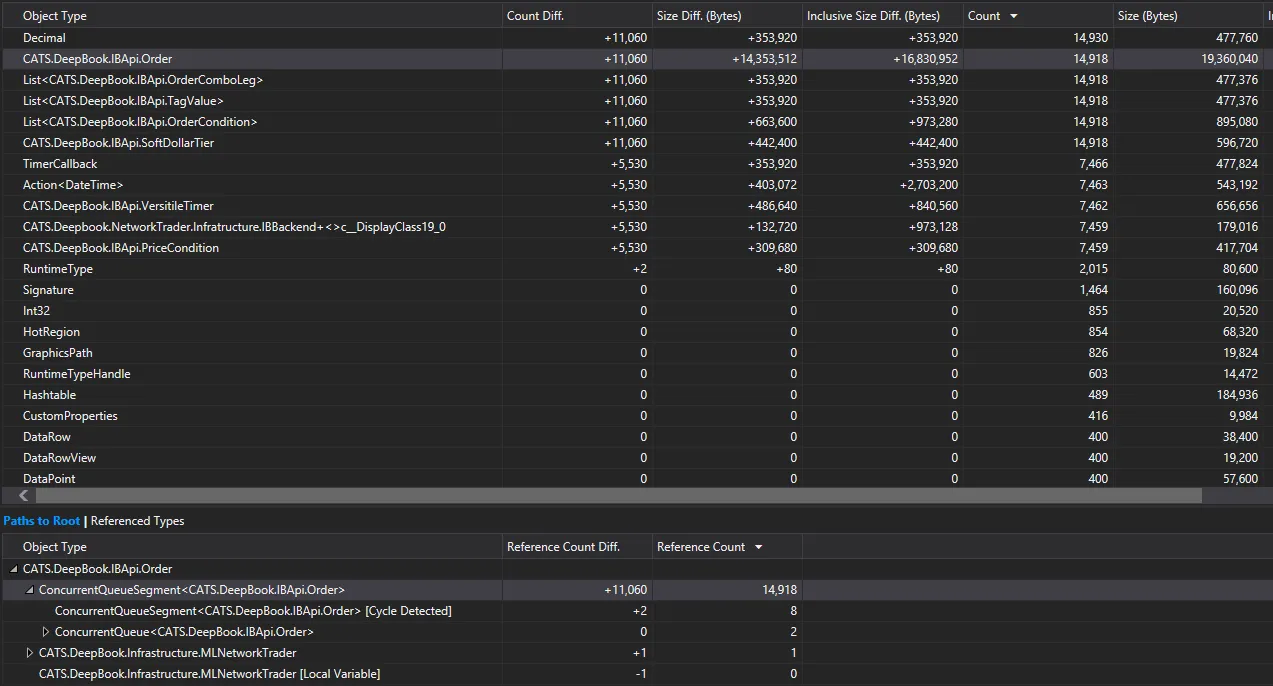Screen dimensions: 1273x686
Task: Select the DataRow row
Action: 636,437
